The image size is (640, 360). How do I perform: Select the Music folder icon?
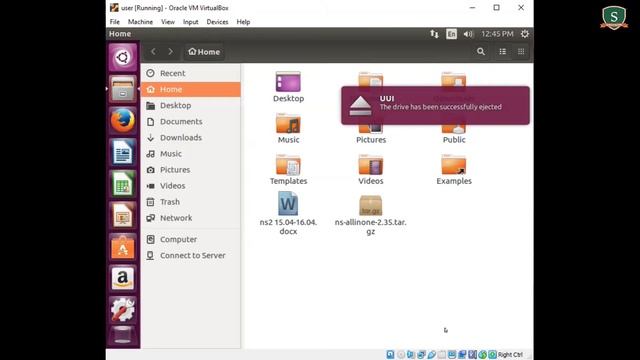(288, 128)
